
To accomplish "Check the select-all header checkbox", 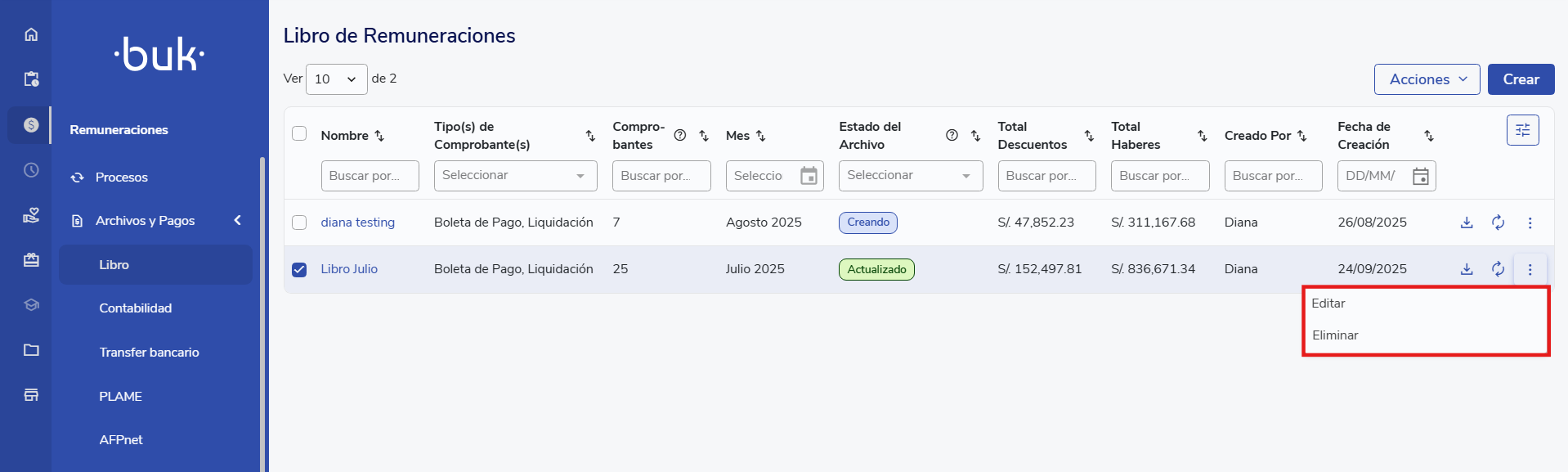I will pos(299,134).
